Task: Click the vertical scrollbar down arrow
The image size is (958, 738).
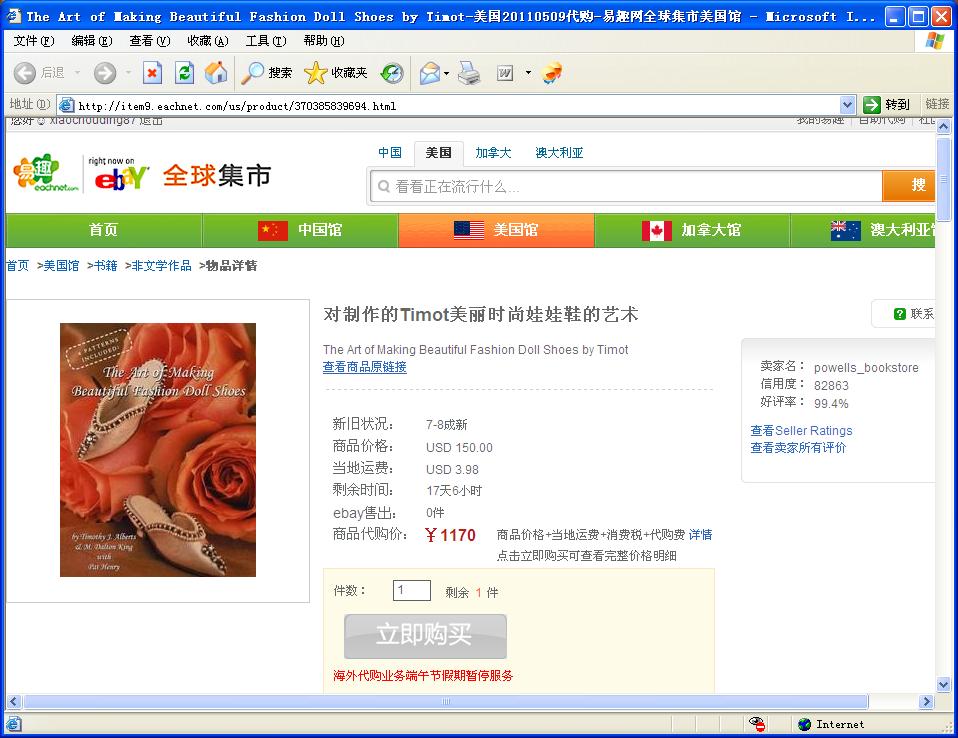Action: pyautogui.click(x=943, y=685)
